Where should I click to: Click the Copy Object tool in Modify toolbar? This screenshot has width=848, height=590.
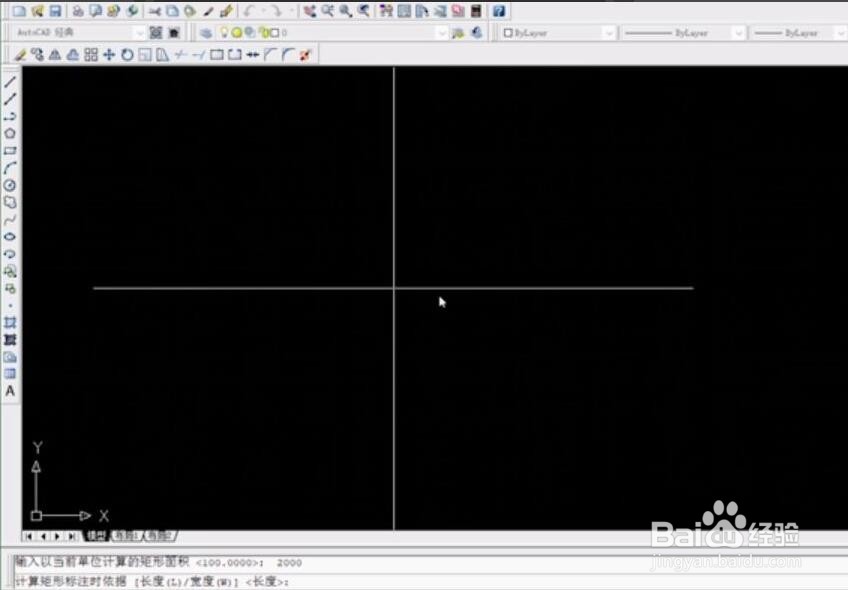(37, 55)
